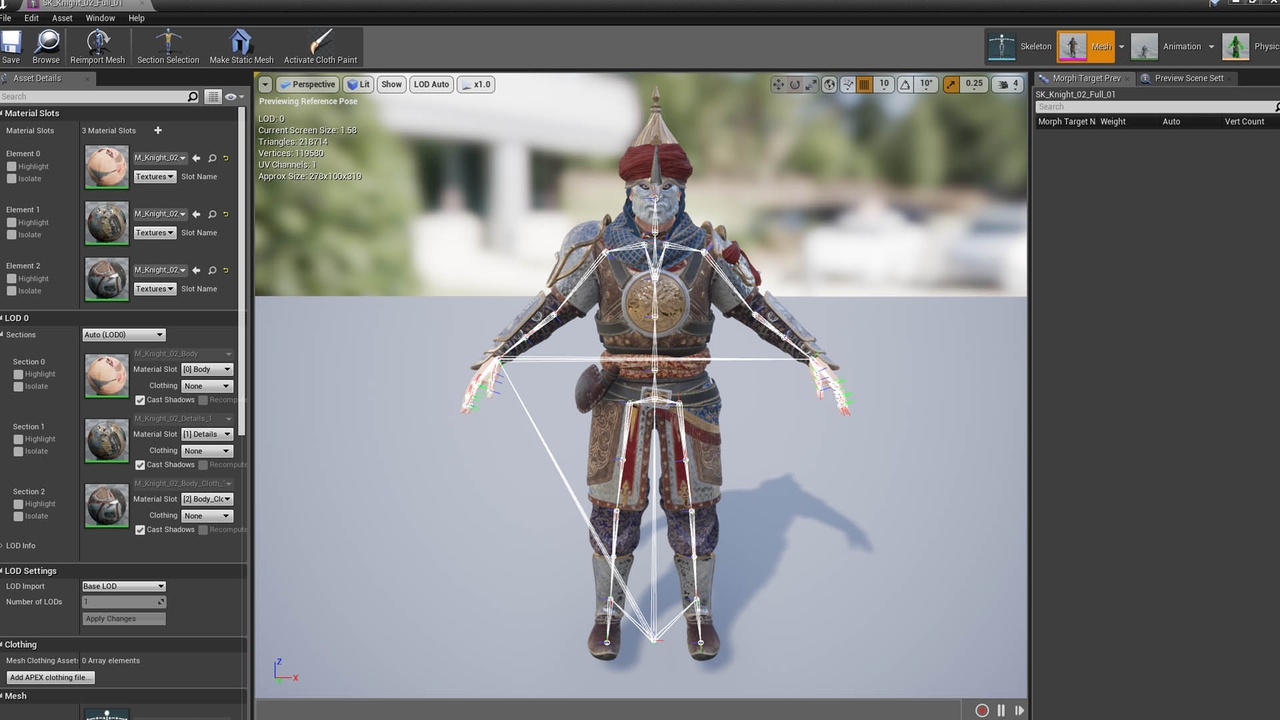1280x720 pixels.
Task: Enable Highlight checkbox for Element 0
Action: point(12,167)
